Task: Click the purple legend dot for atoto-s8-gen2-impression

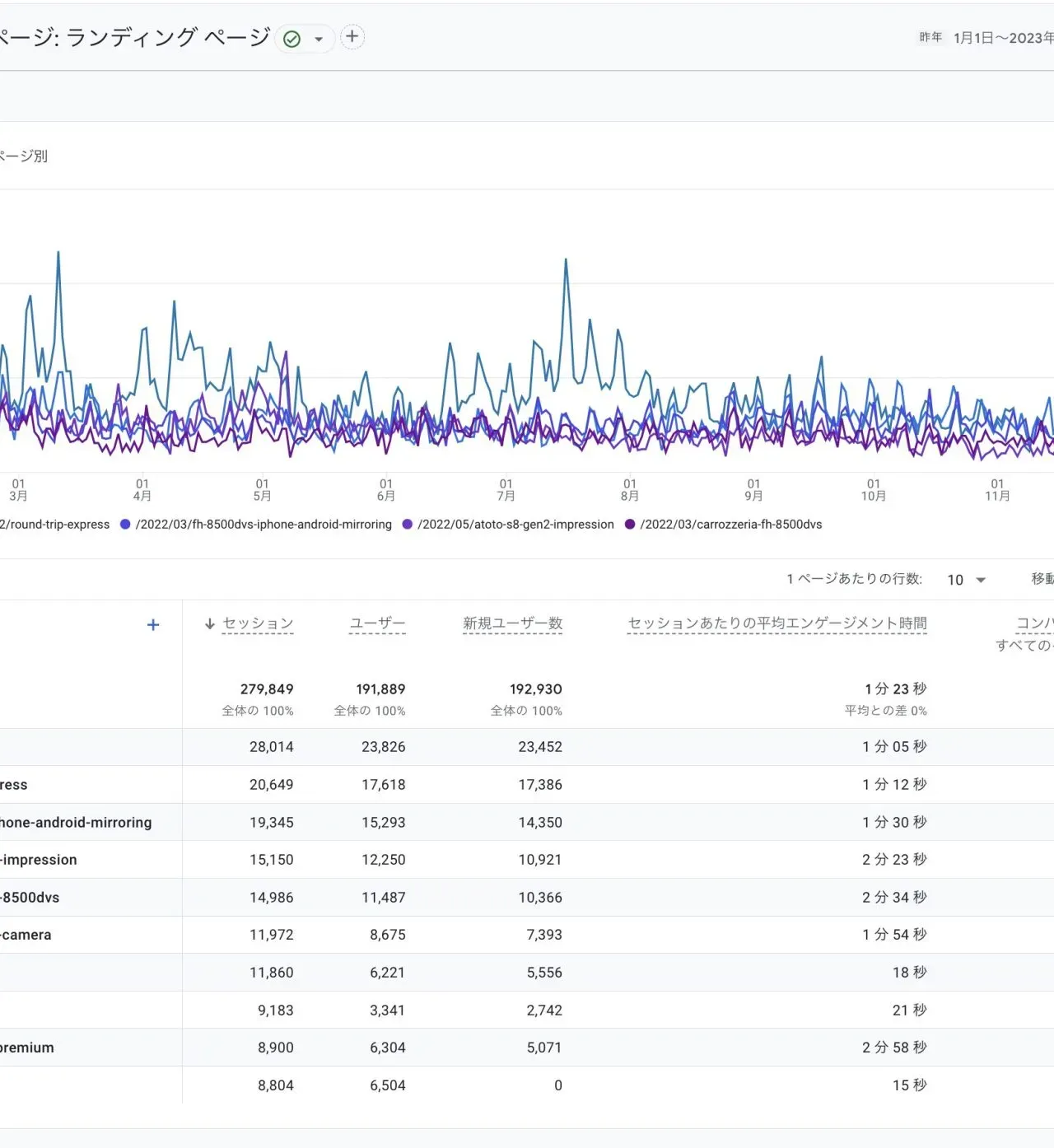Action: (x=407, y=525)
